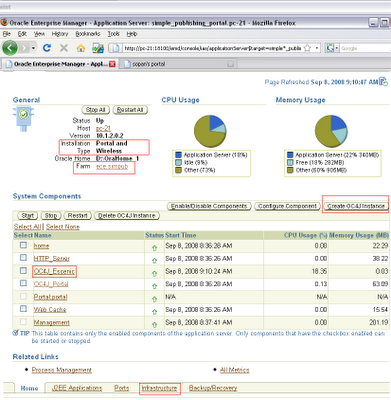Viewport: 391px width, 400px height.
Task: Open the Help menu
Action: coord(132,34)
